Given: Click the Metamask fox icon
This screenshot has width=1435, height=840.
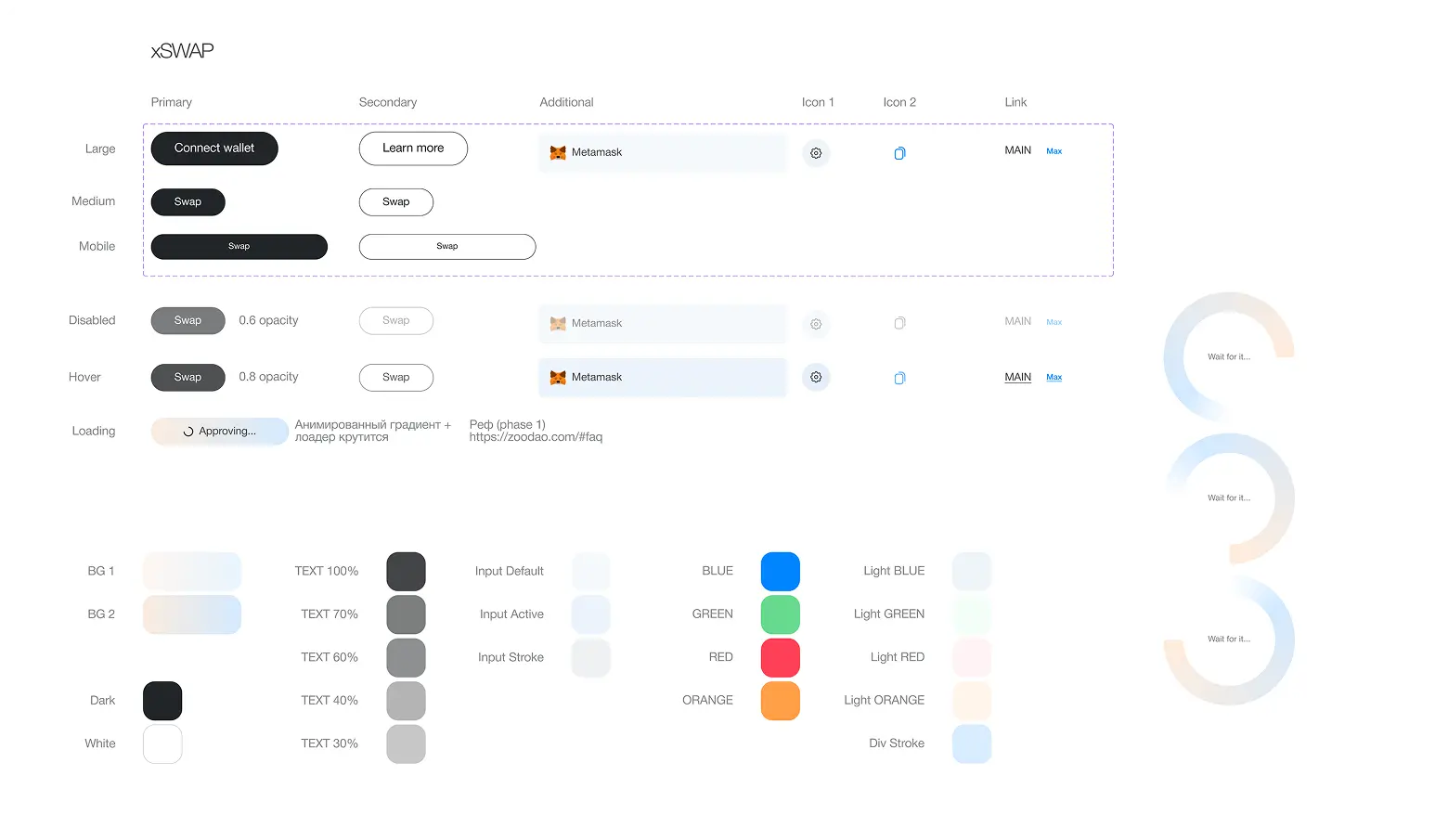Looking at the screenshot, I should [x=558, y=152].
